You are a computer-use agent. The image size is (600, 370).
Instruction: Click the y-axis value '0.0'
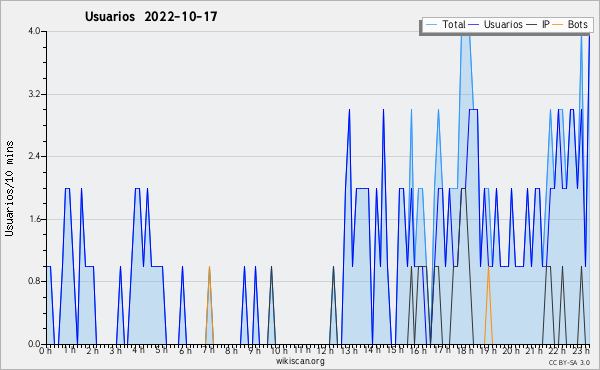tap(34, 344)
